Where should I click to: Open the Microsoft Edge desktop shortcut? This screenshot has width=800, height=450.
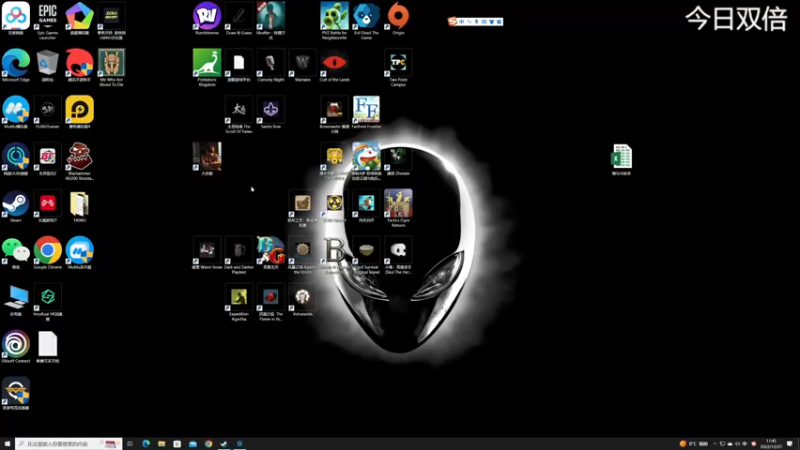pyautogui.click(x=16, y=65)
